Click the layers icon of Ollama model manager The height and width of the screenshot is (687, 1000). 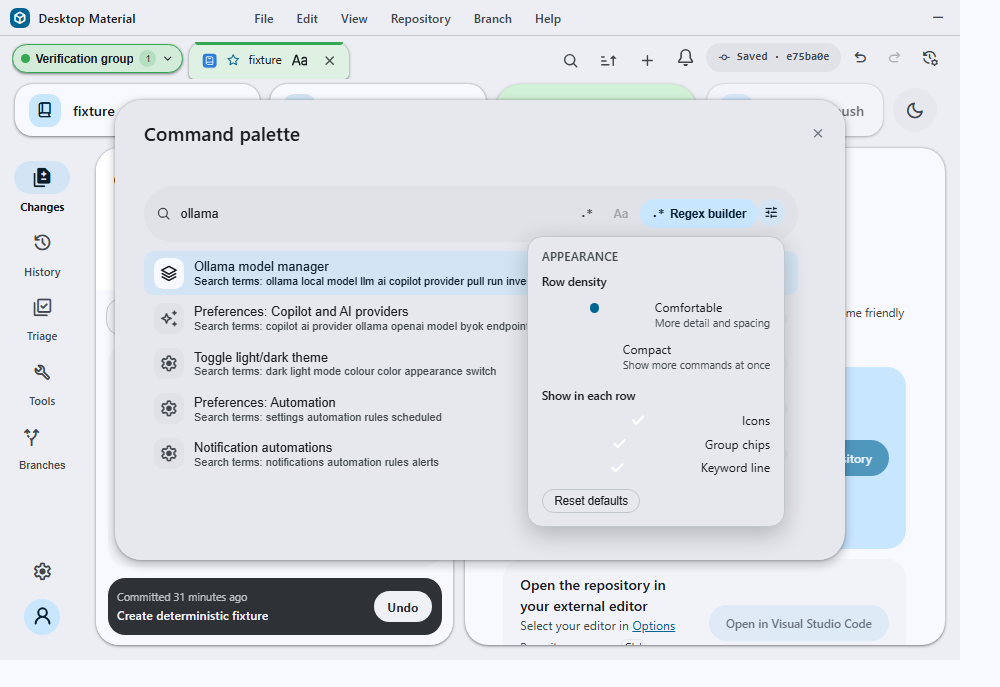point(169,274)
